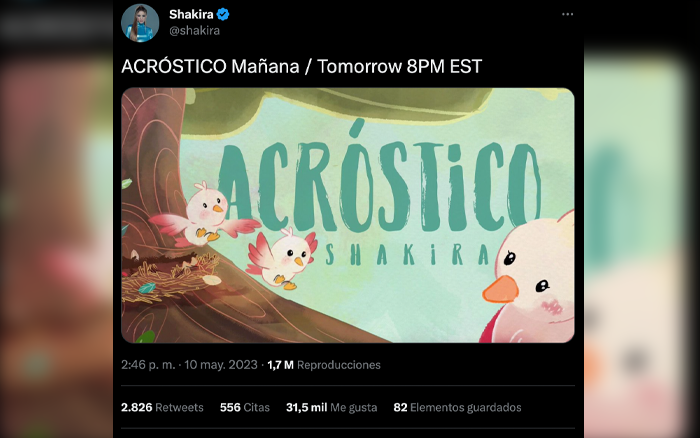View the 1,7 M Reproducciones count
Screen dimensions: 700x438
pos(324,365)
